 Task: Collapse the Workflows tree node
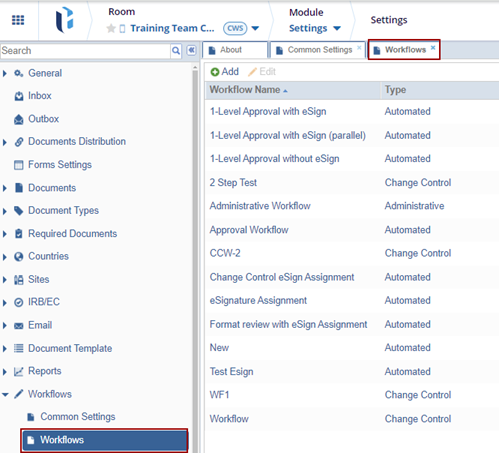point(5,394)
